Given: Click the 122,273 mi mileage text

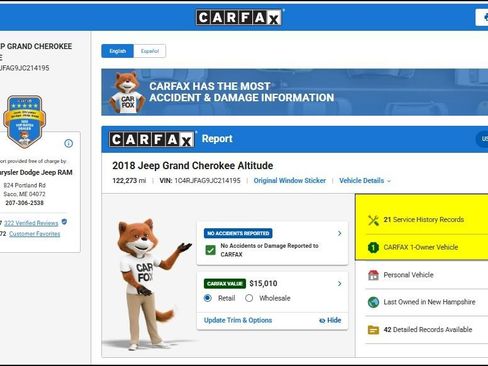Looking at the screenshot, I should tap(129, 180).
